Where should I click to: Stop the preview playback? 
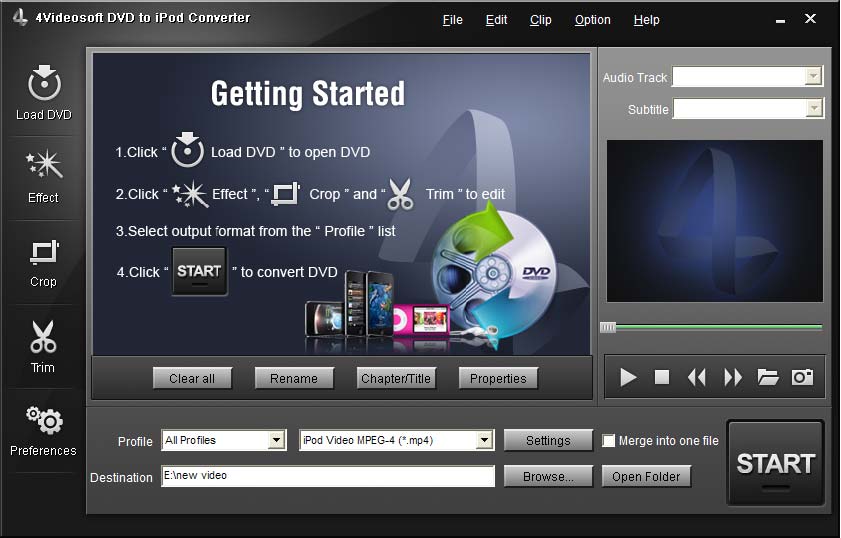click(x=662, y=377)
